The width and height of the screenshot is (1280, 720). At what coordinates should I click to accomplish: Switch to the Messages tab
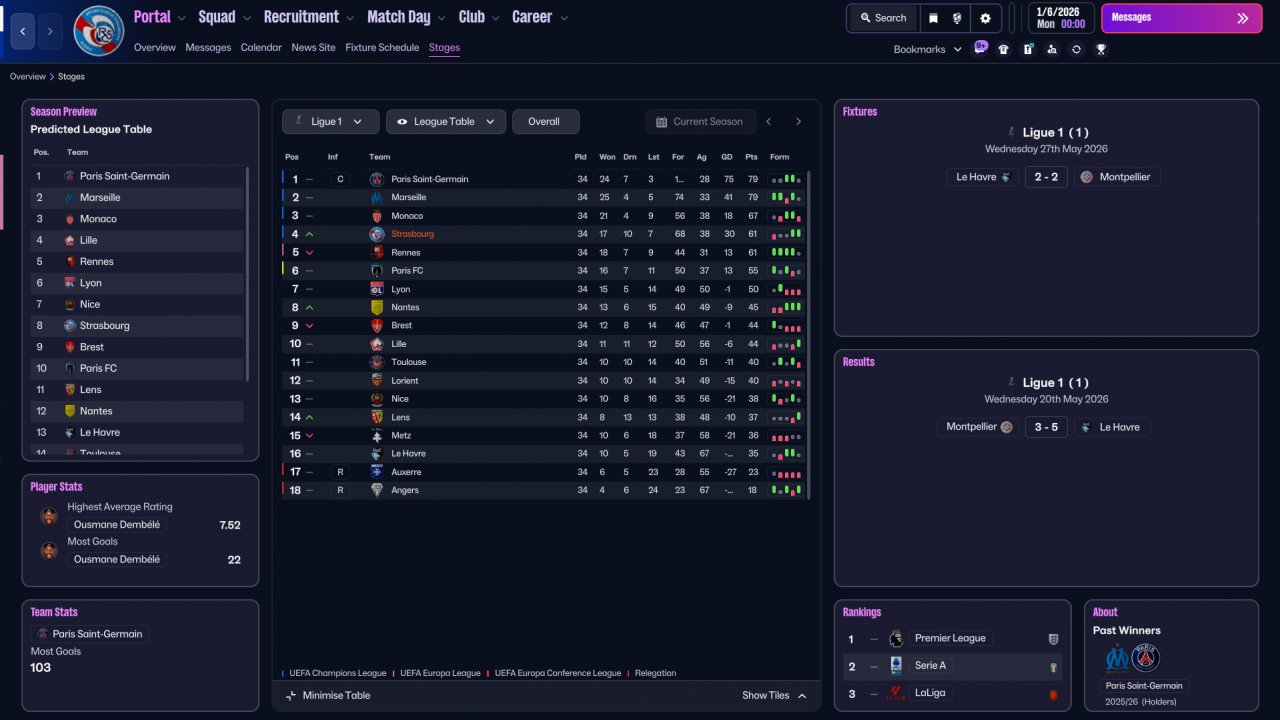point(208,47)
